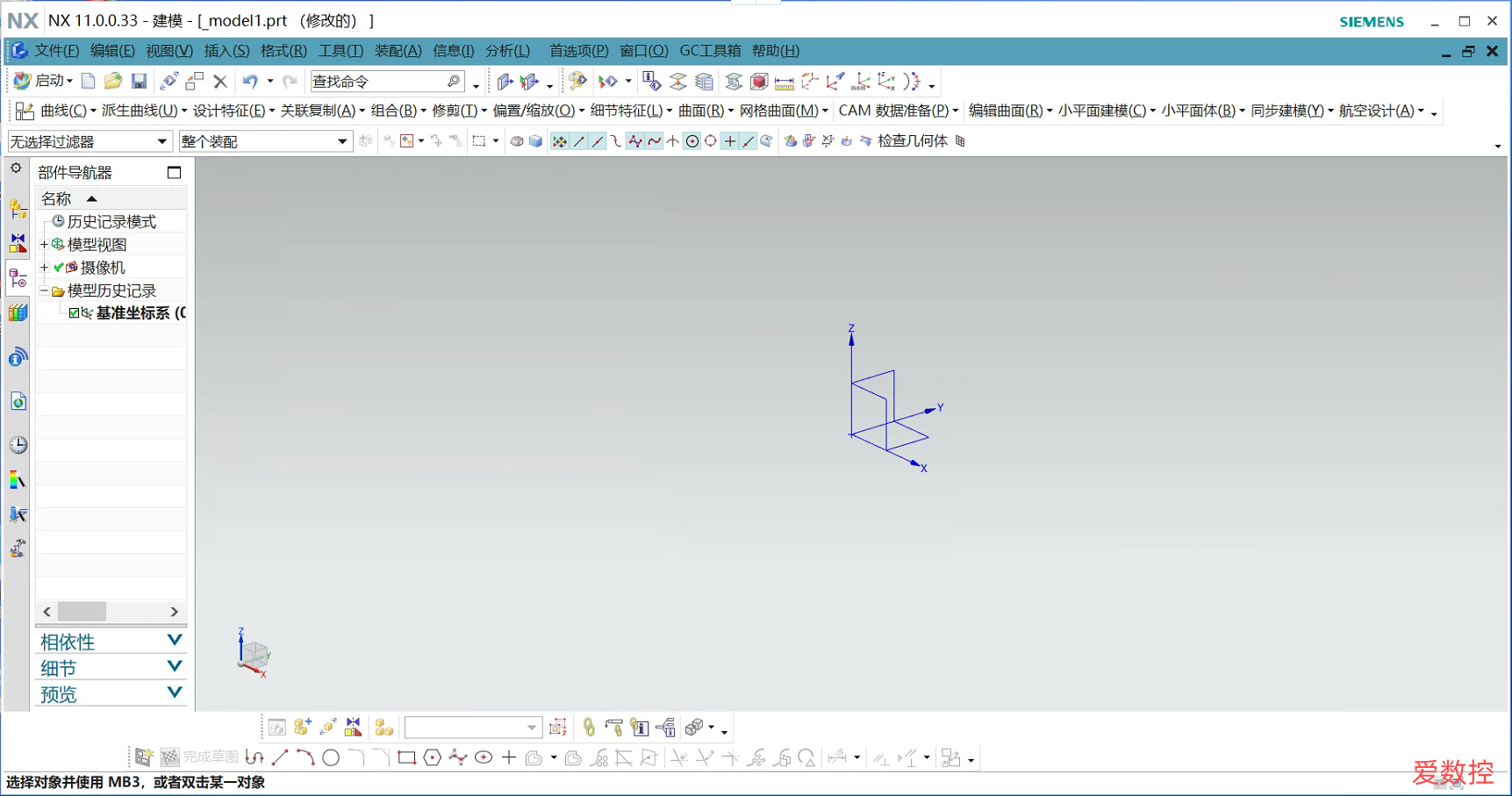The width and height of the screenshot is (1512, 796).
Task: Open the Roles sidebar icon
Action: click(x=18, y=549)
